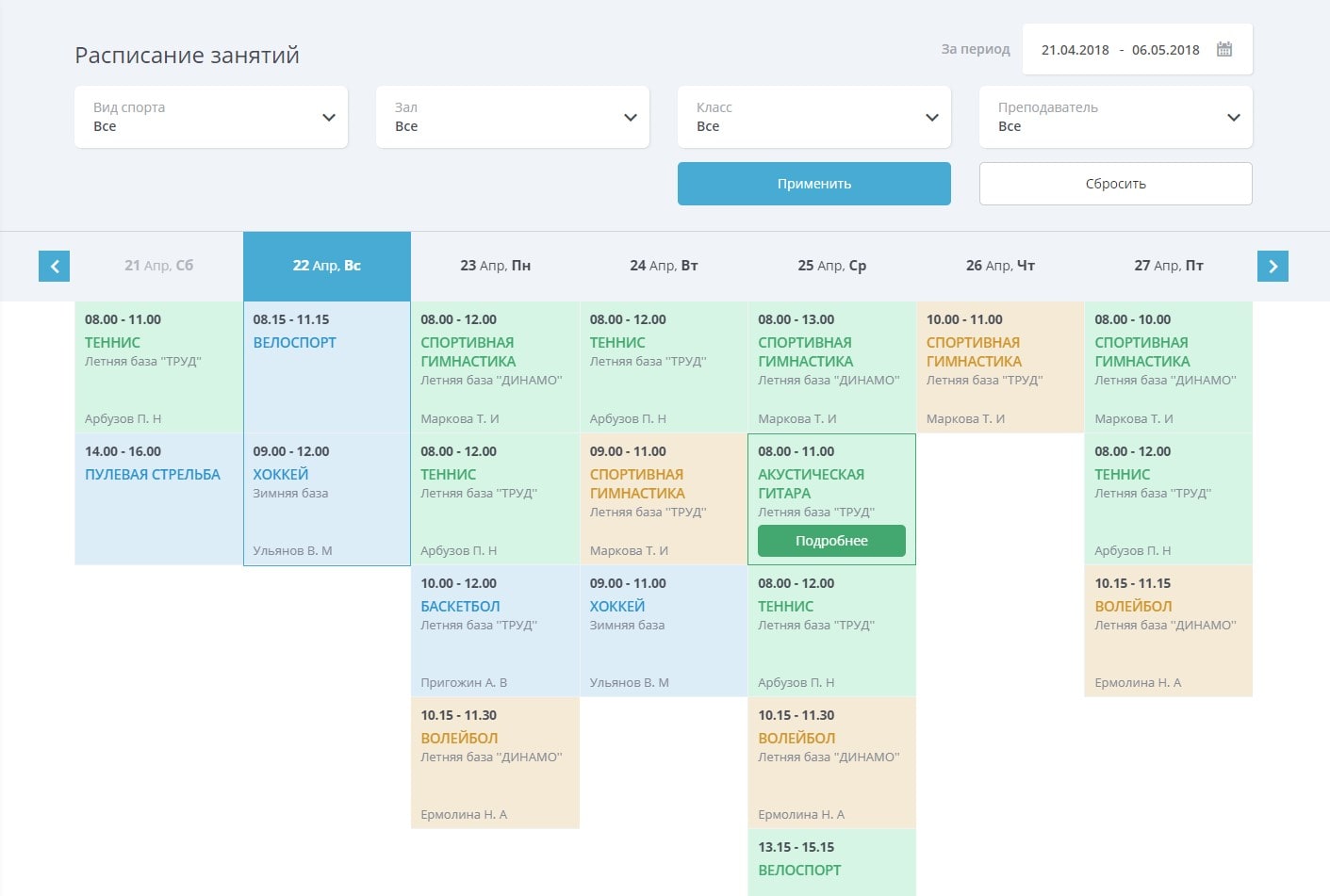The height and width of the screenshot is (896, 1330).
Task: Select the 21 Апр, Сб day header
Action: pyautogui.click(x=158, y=267)
